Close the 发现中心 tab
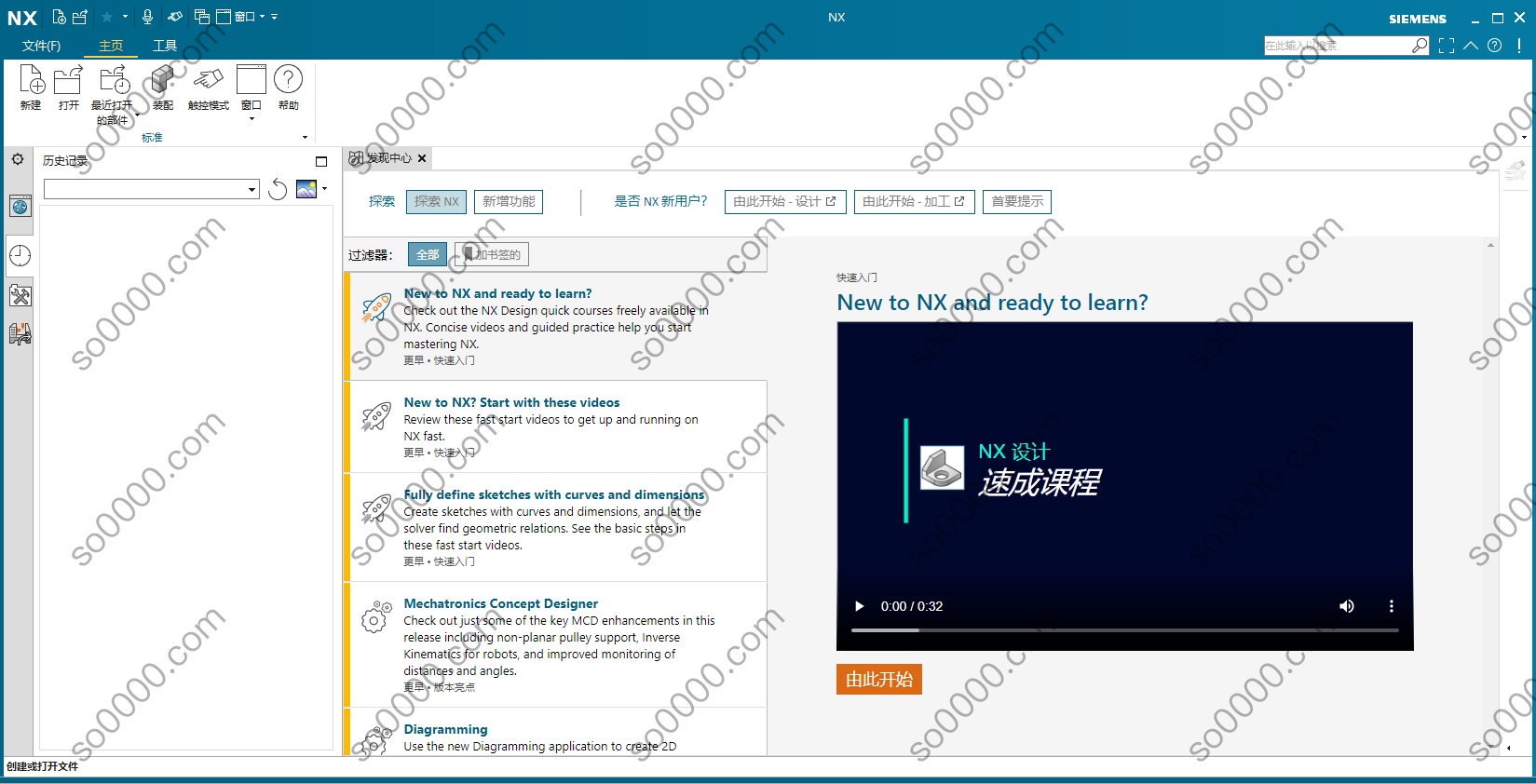1536x784 pixels. click(422, 158)
